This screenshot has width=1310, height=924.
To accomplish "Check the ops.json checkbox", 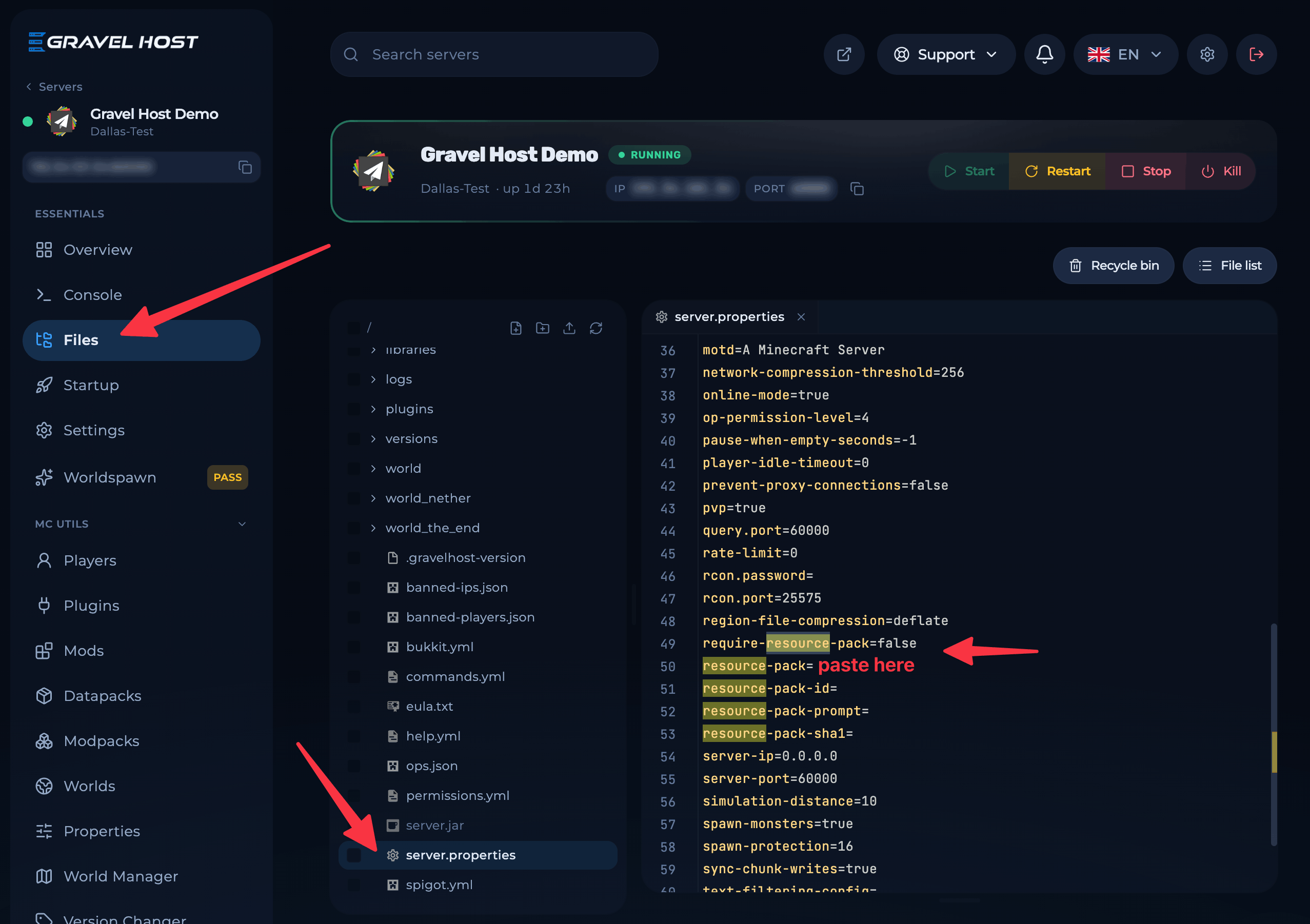I will tap(354, 766).
